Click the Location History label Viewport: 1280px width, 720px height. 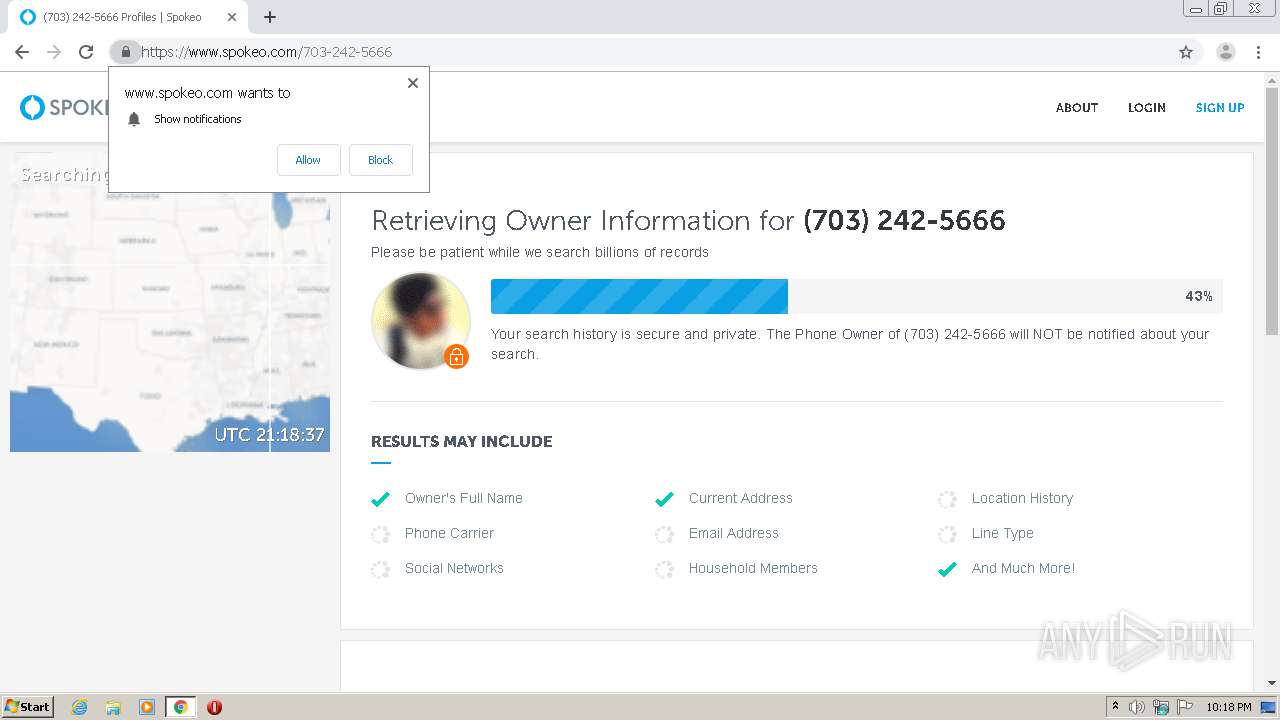click(1022, 498)
